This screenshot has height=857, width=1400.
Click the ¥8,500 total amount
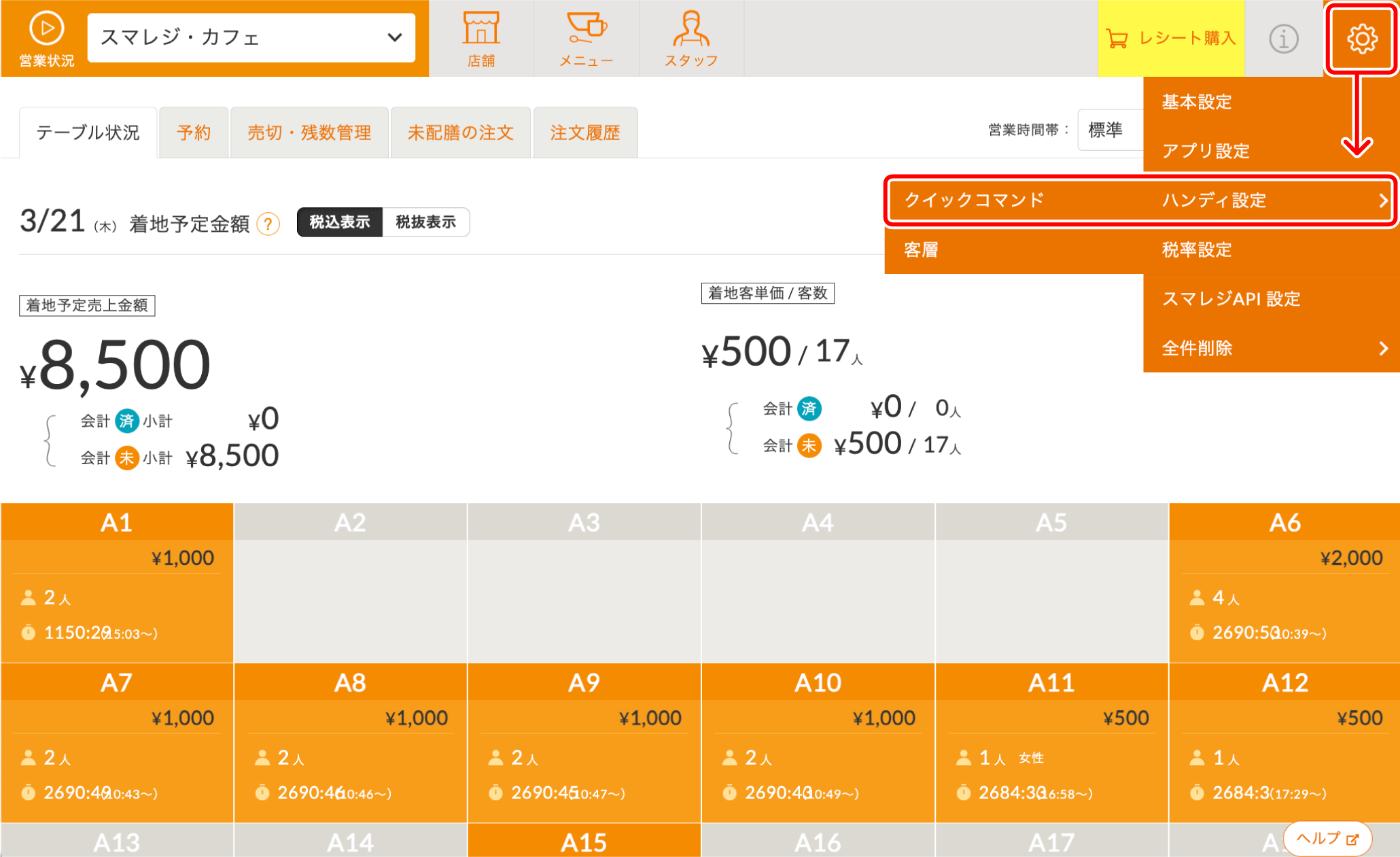[116, 366]
